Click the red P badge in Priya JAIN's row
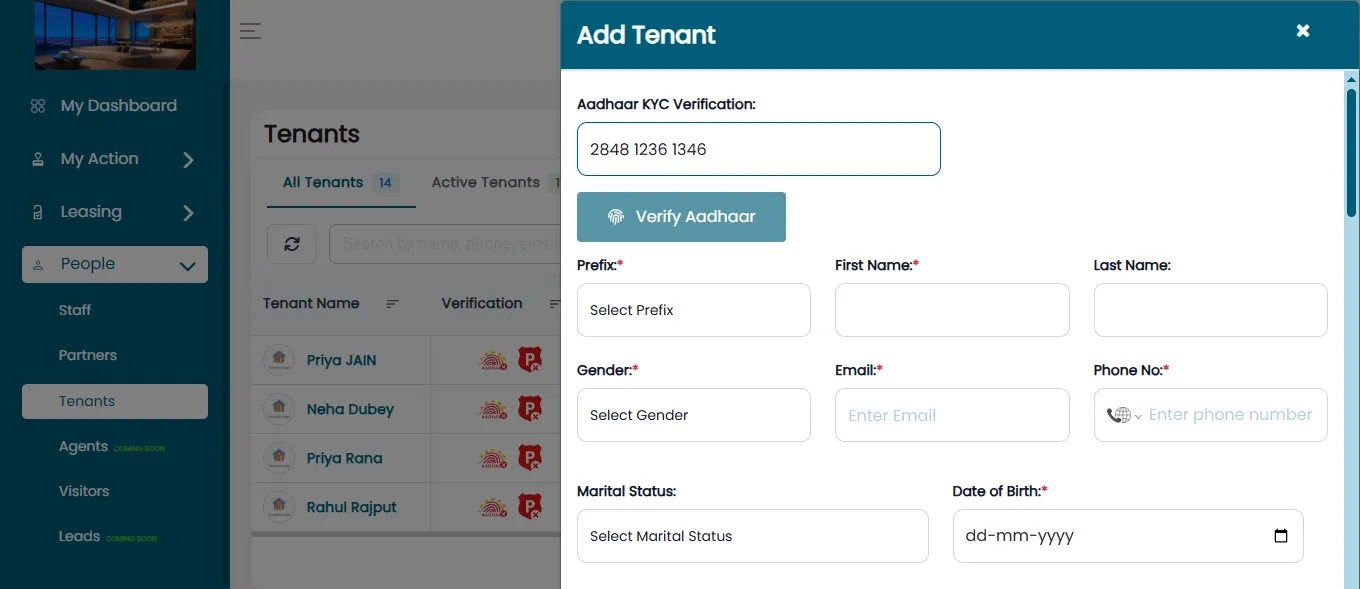Image resolution: width=1360 pixels, height=589 pixels. [x=529, y=360]
